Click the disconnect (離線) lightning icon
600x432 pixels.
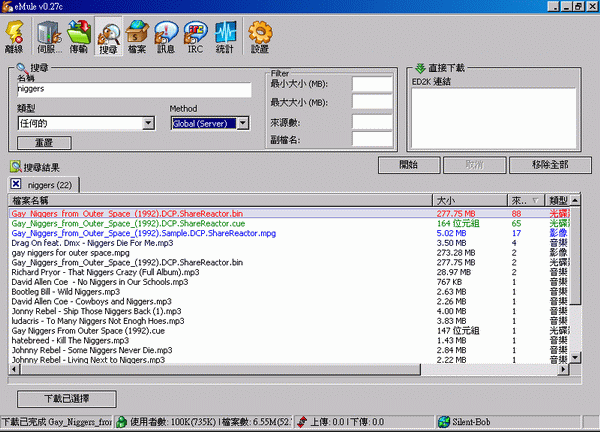(x=14, y=36)
